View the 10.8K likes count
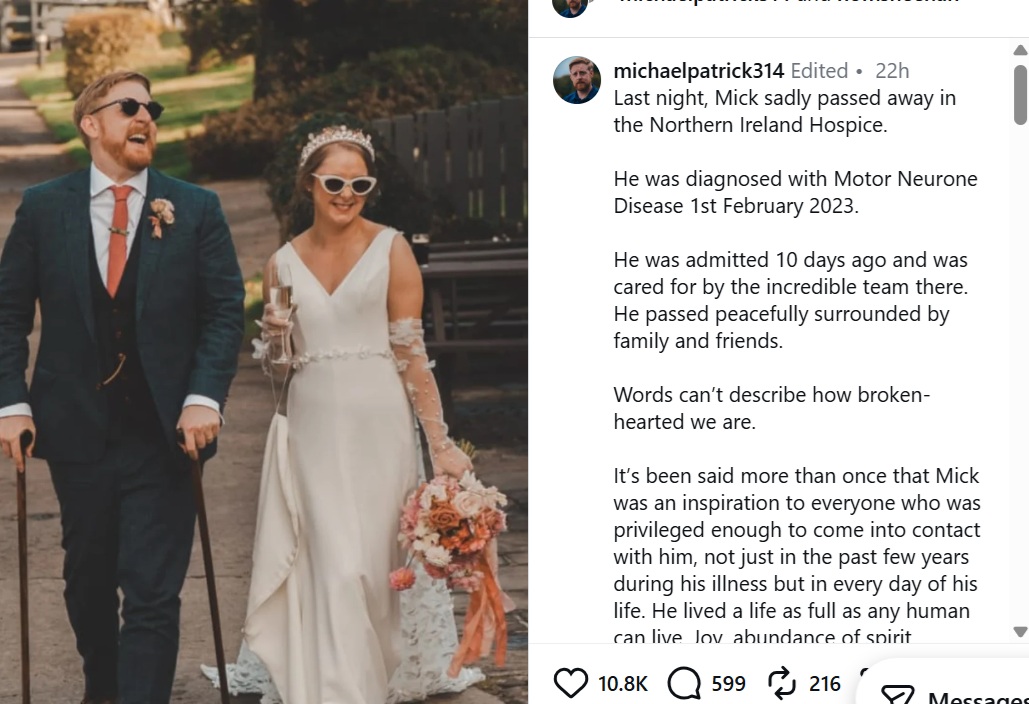This screenshot has height=704, width=1029. 623,684
